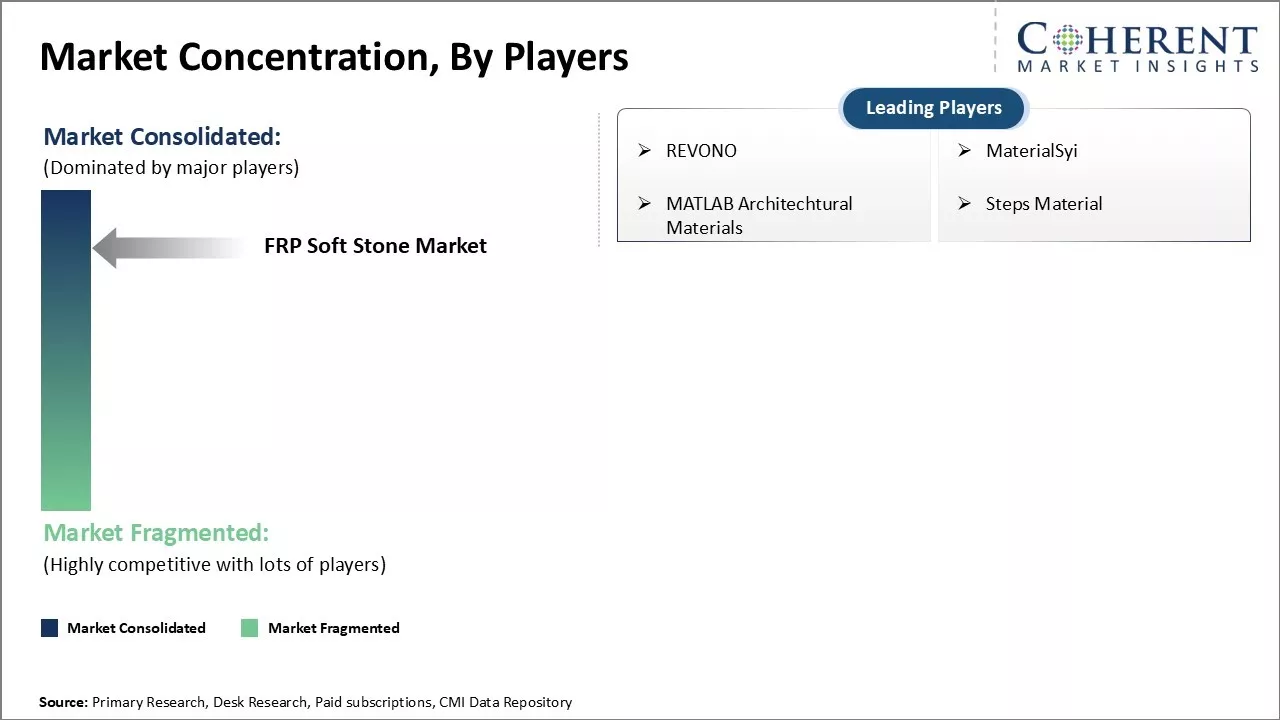Viewport: 1280px width, 720px height.
Task: Click the green Market Fragmented legend swatch
Action: pos(249,628)
